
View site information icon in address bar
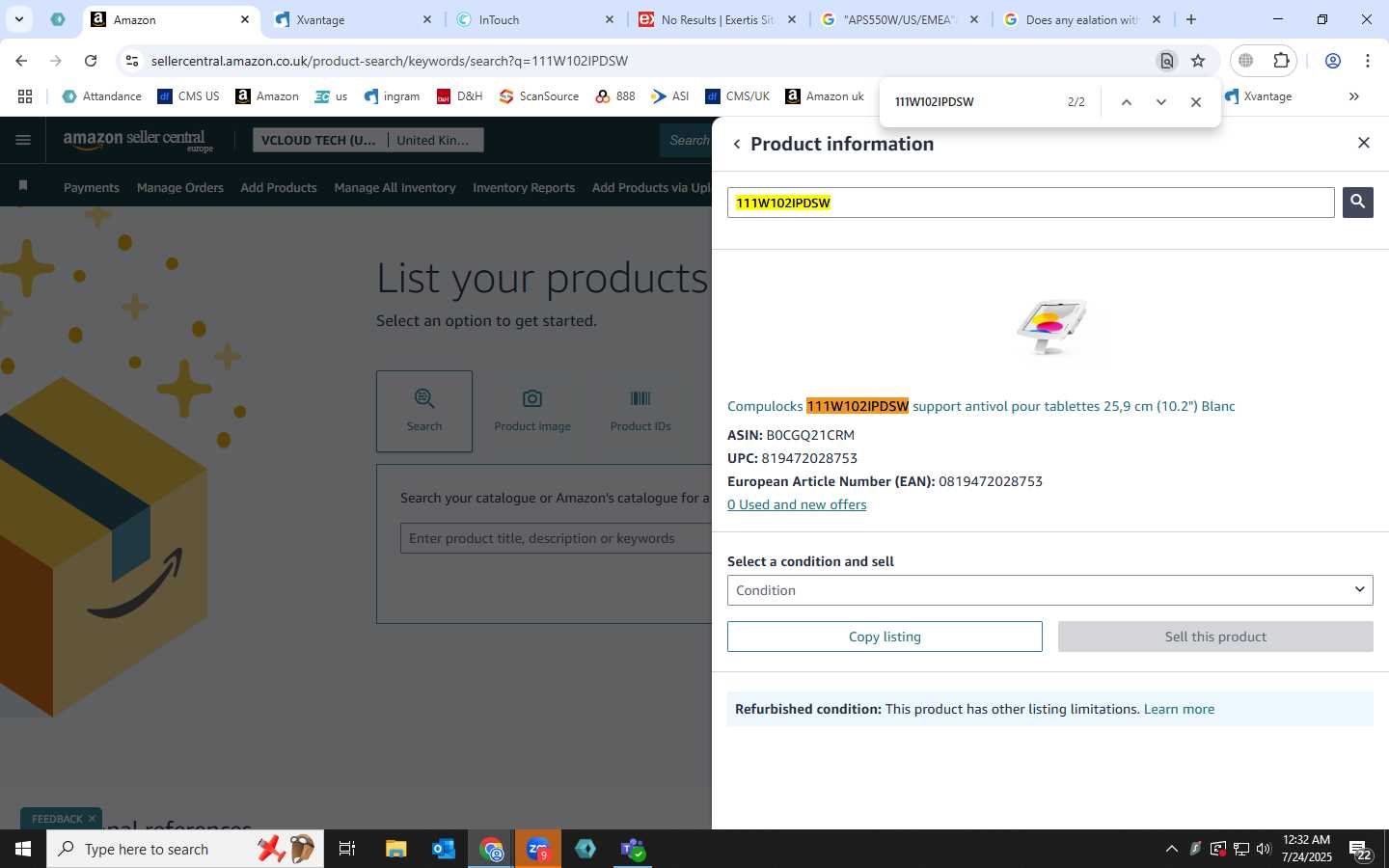[x=132, y=61]
